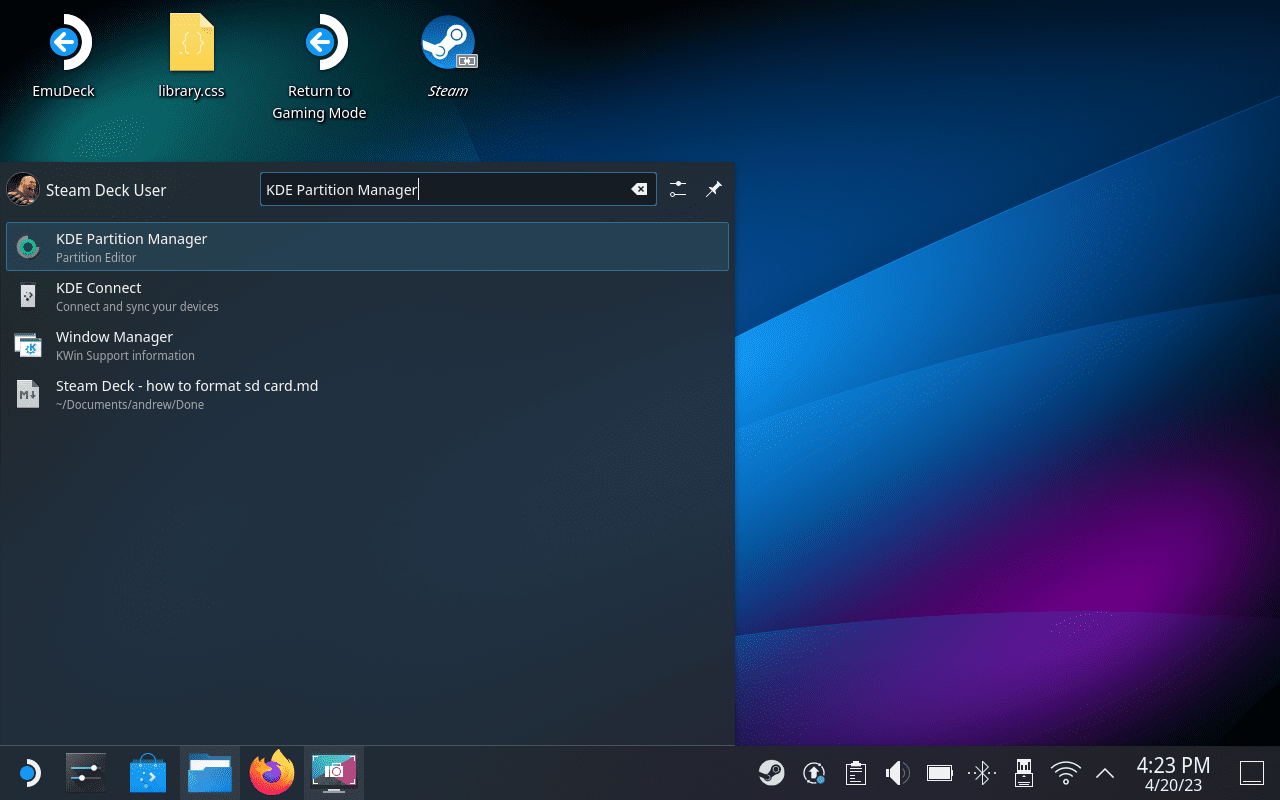Click the ~/Documents/andrew/Done path text
The width and height of the screenshot is (1280, 800).
130,405
